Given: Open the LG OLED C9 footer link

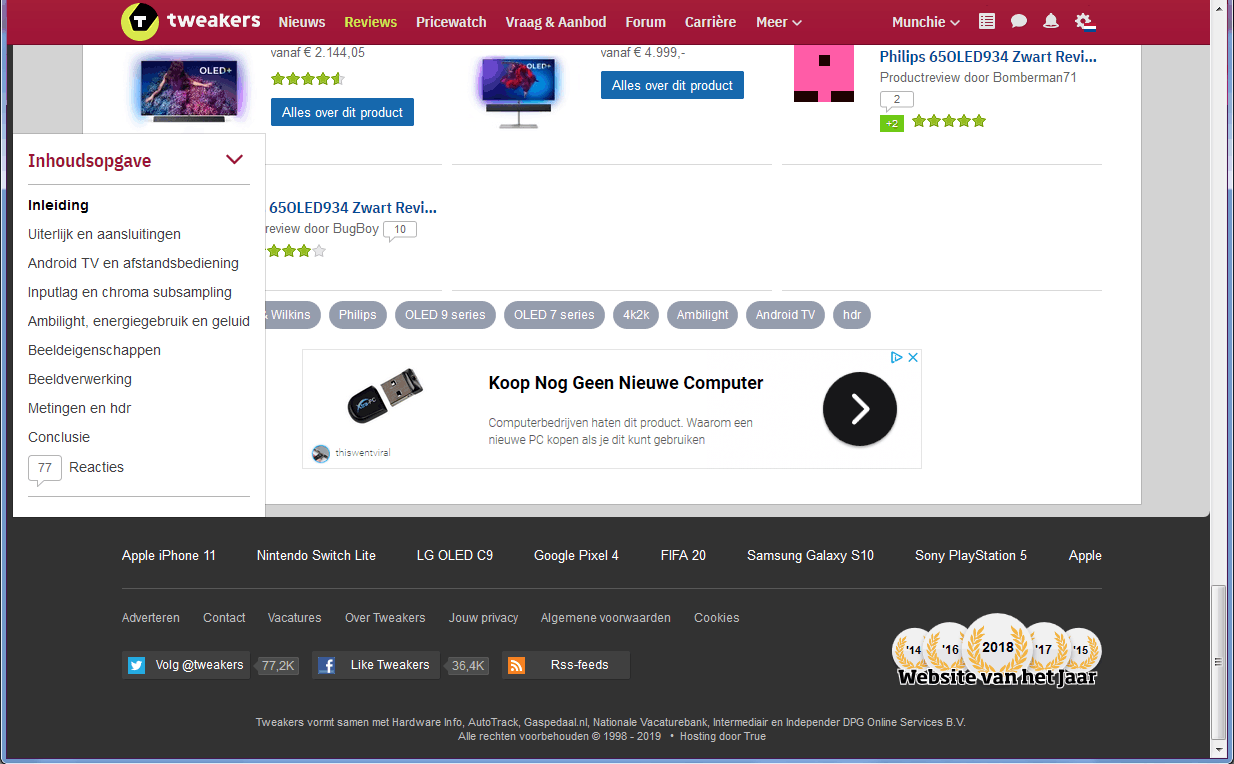Looking at the screenshot, I should (455, 555).
